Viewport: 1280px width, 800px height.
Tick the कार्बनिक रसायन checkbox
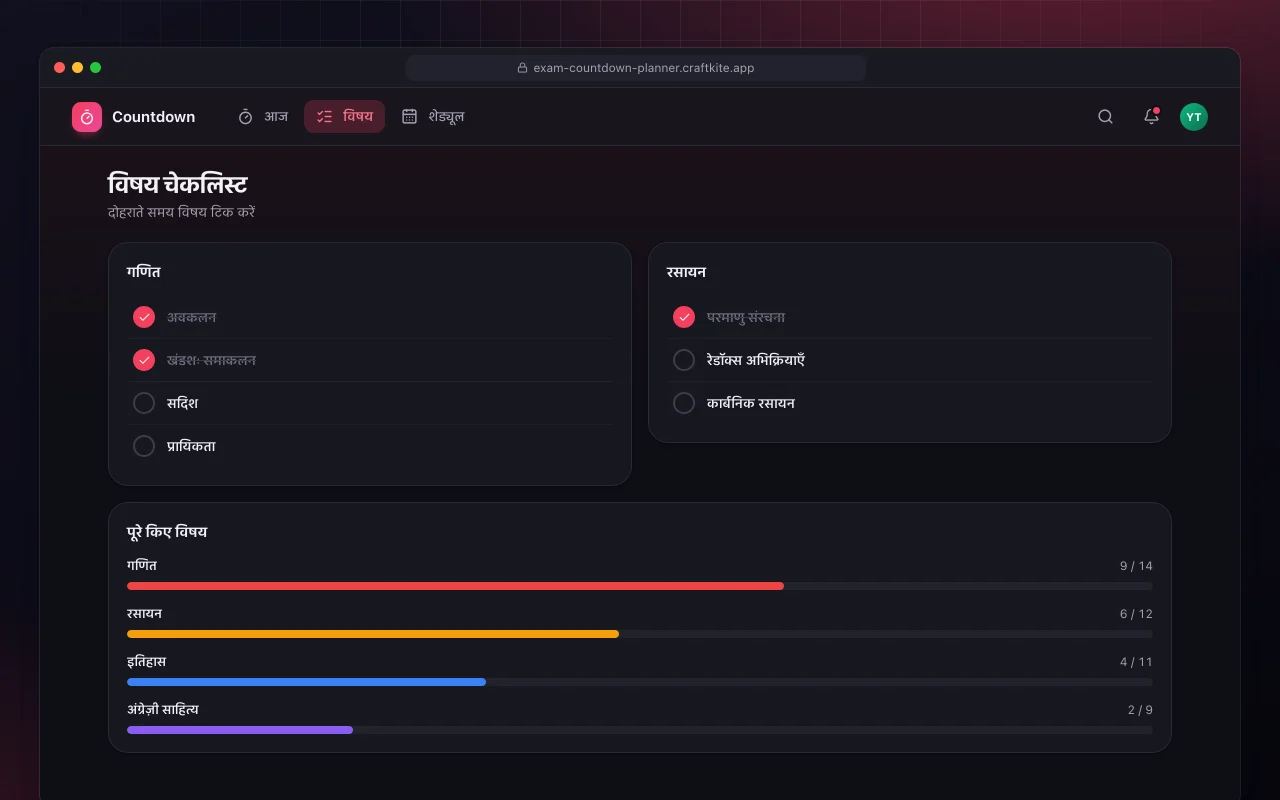(684, 403)
